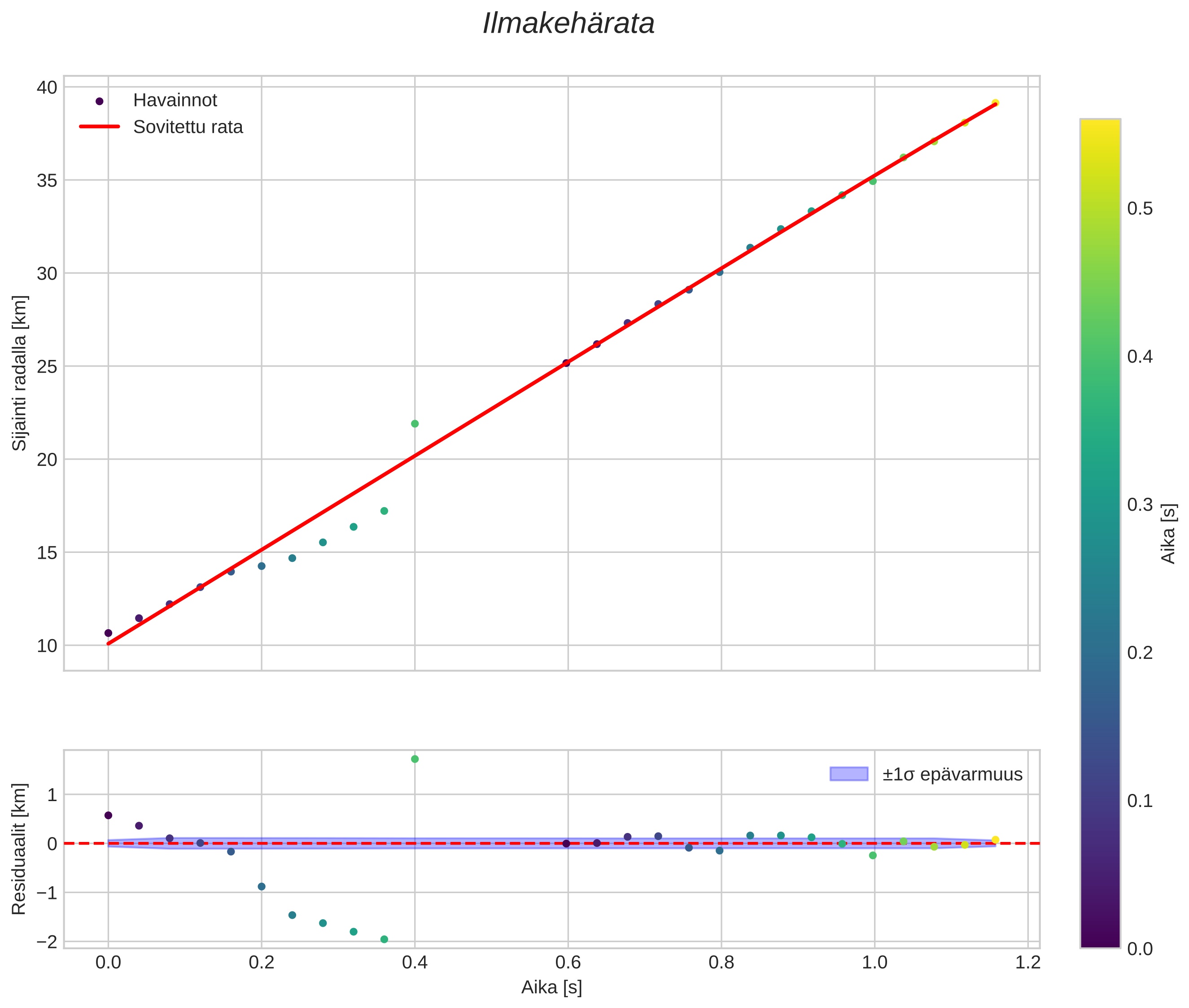1189x1008 pixels.
Task: Click the dark purple bottom of the colorbar
Action: point(1100,942)
